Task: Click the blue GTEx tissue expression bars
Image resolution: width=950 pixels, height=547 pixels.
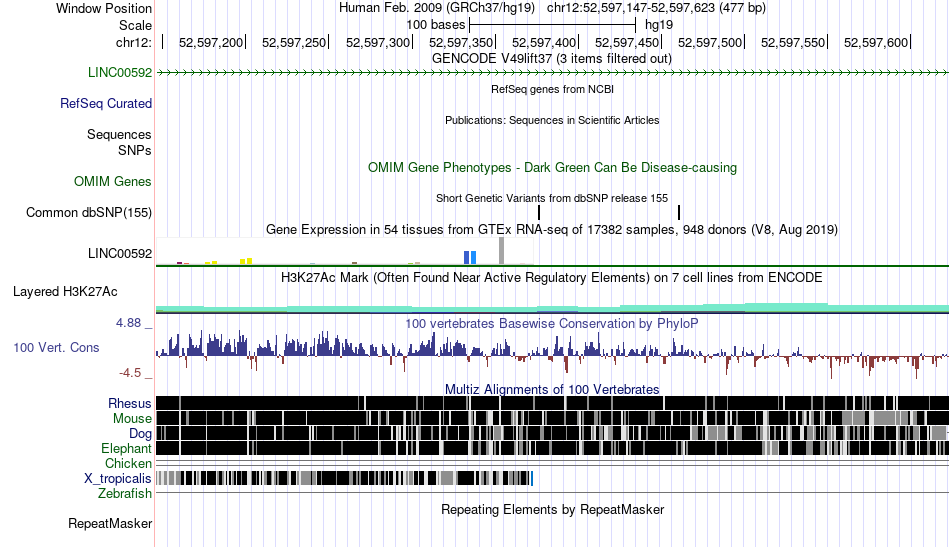Action: tap(470, 257)
